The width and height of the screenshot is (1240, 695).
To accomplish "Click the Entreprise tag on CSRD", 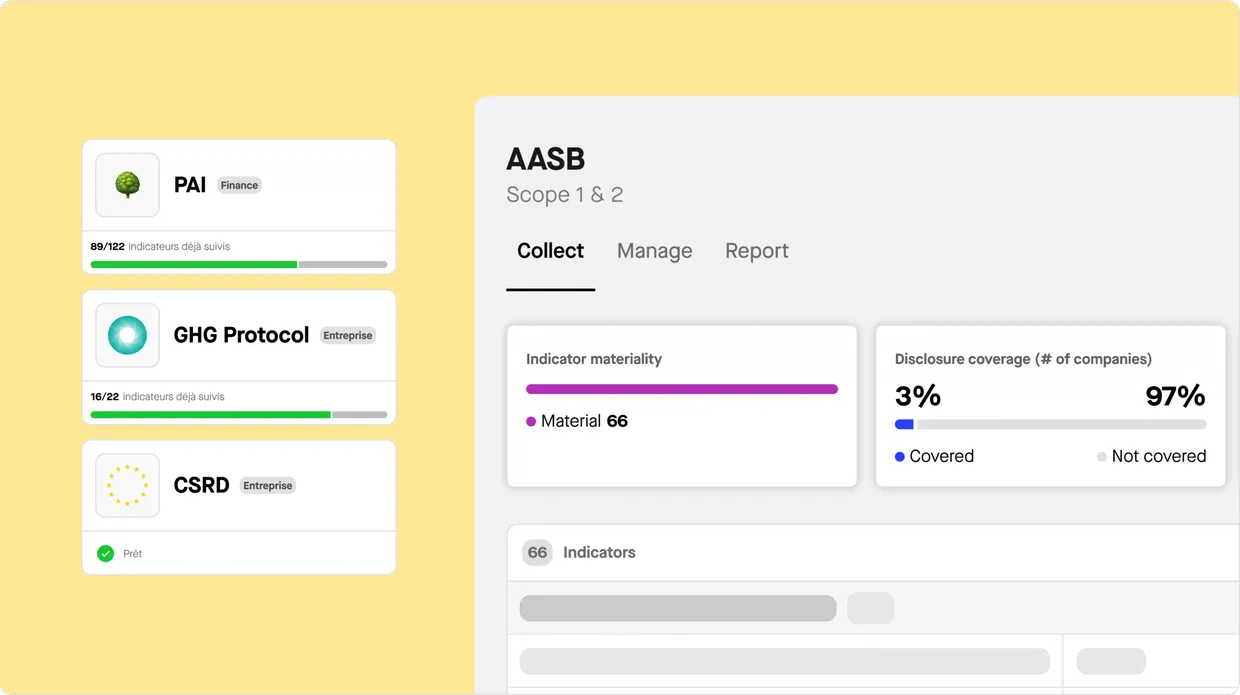I will (267, 486).
